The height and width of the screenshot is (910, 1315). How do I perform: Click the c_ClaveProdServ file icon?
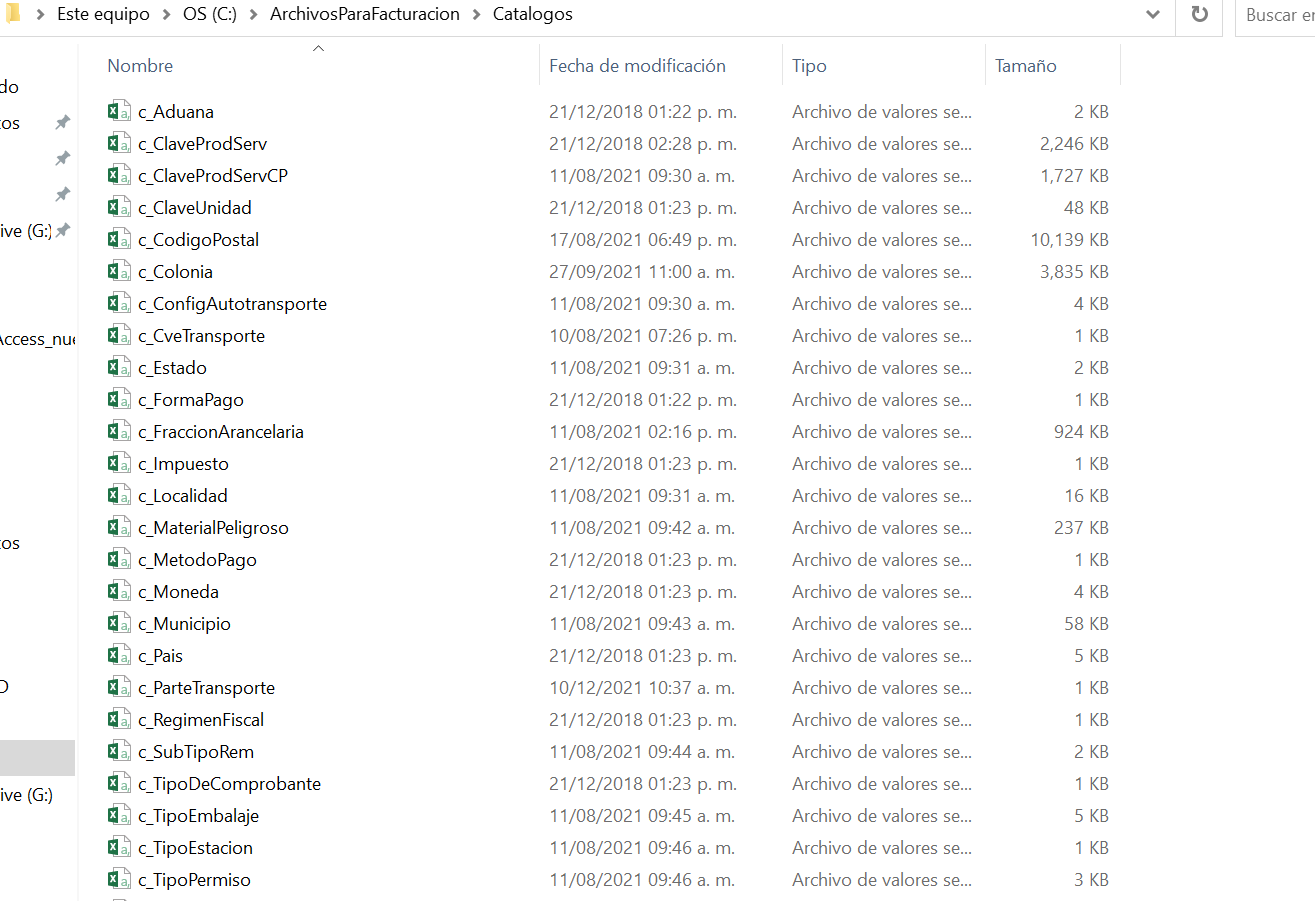click(119, 143)
